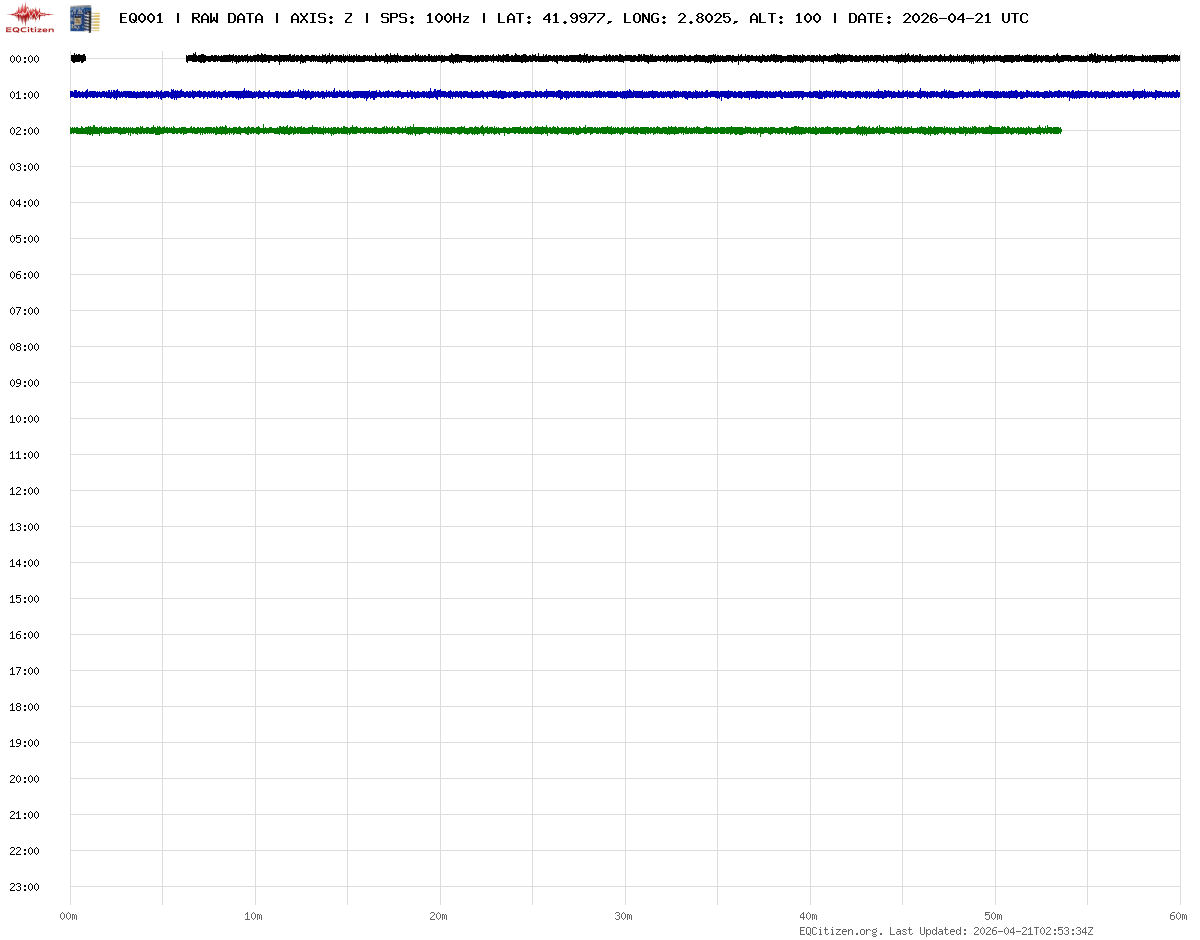Image resolution: width=1200 pixels, height=940 pixels.
Task: Click the 60m minute axis label
Action: (1179, 916)
